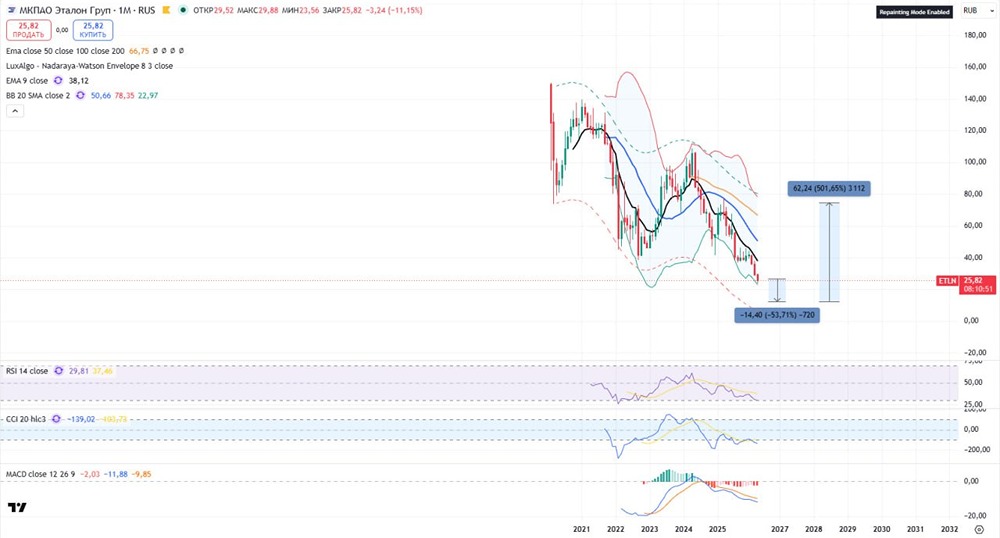Click the Etalon Group symbol logo icon

[11, 10]
